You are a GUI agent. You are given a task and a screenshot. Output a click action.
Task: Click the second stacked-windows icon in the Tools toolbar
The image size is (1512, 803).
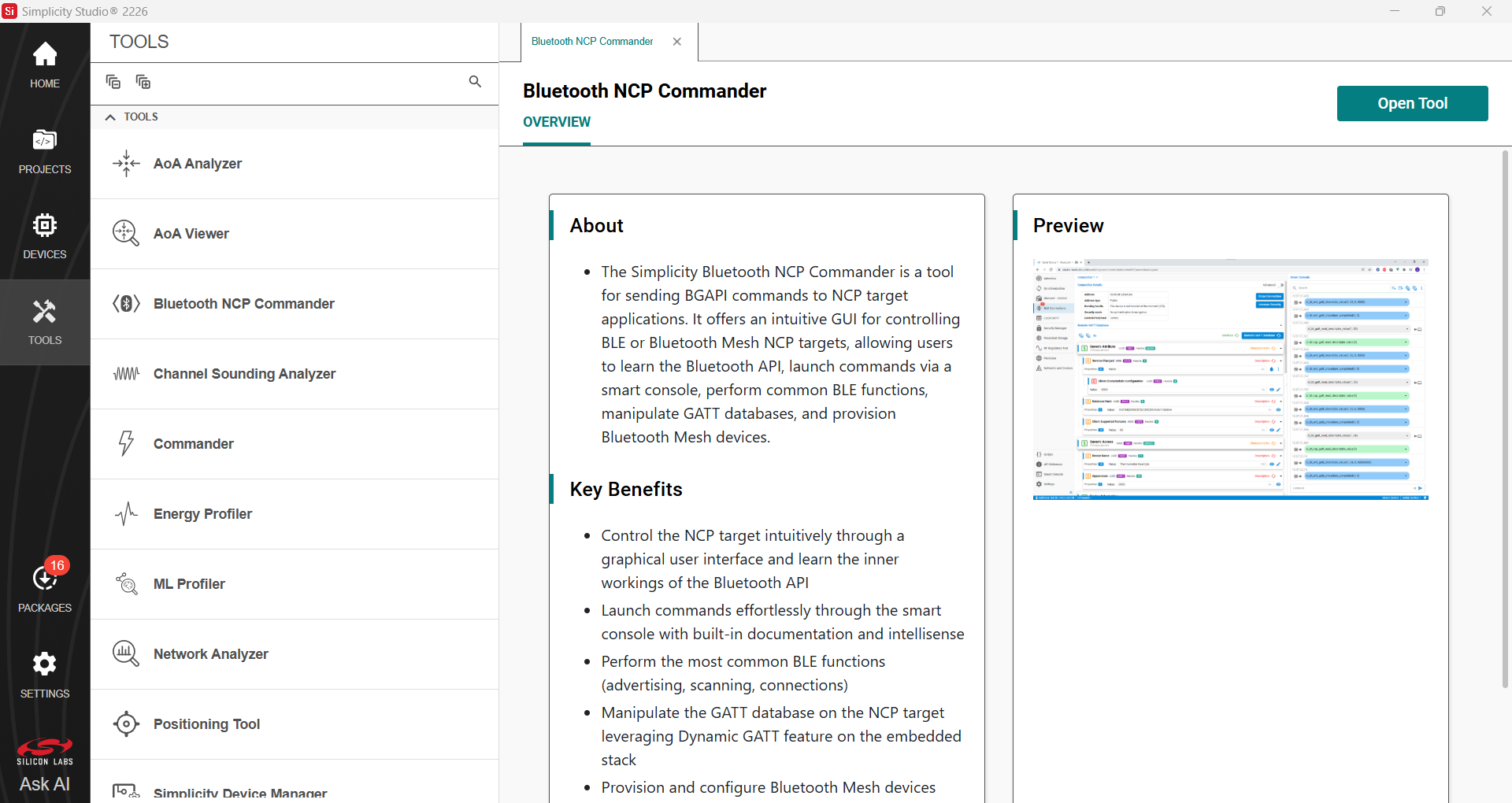143,82
